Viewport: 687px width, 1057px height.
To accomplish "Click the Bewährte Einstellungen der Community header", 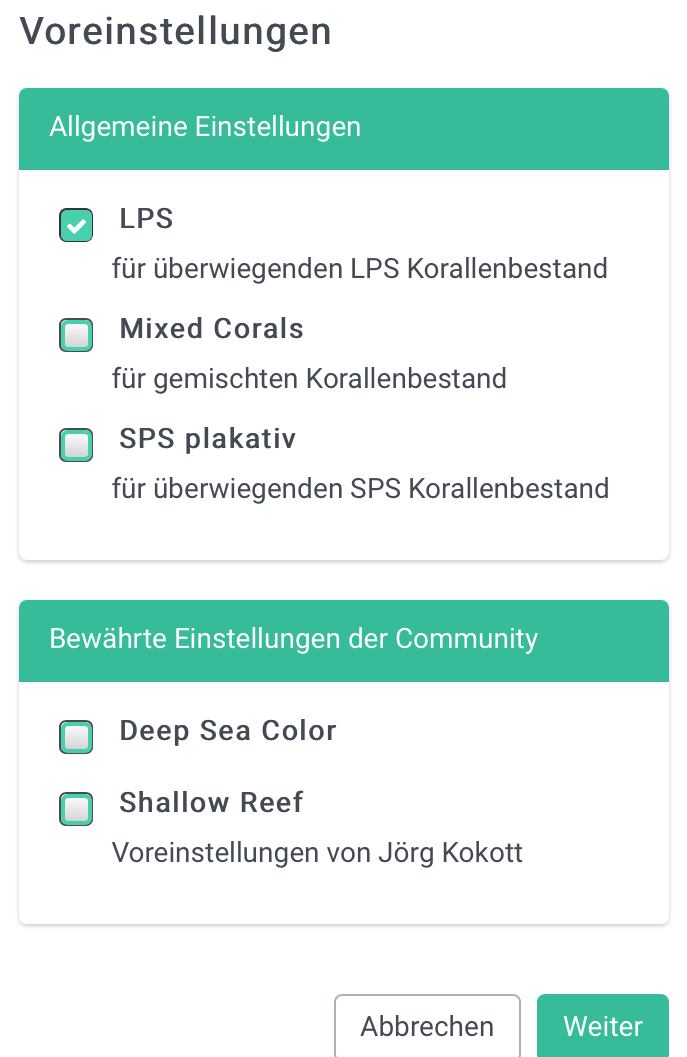I will click(x=343, y=640).
